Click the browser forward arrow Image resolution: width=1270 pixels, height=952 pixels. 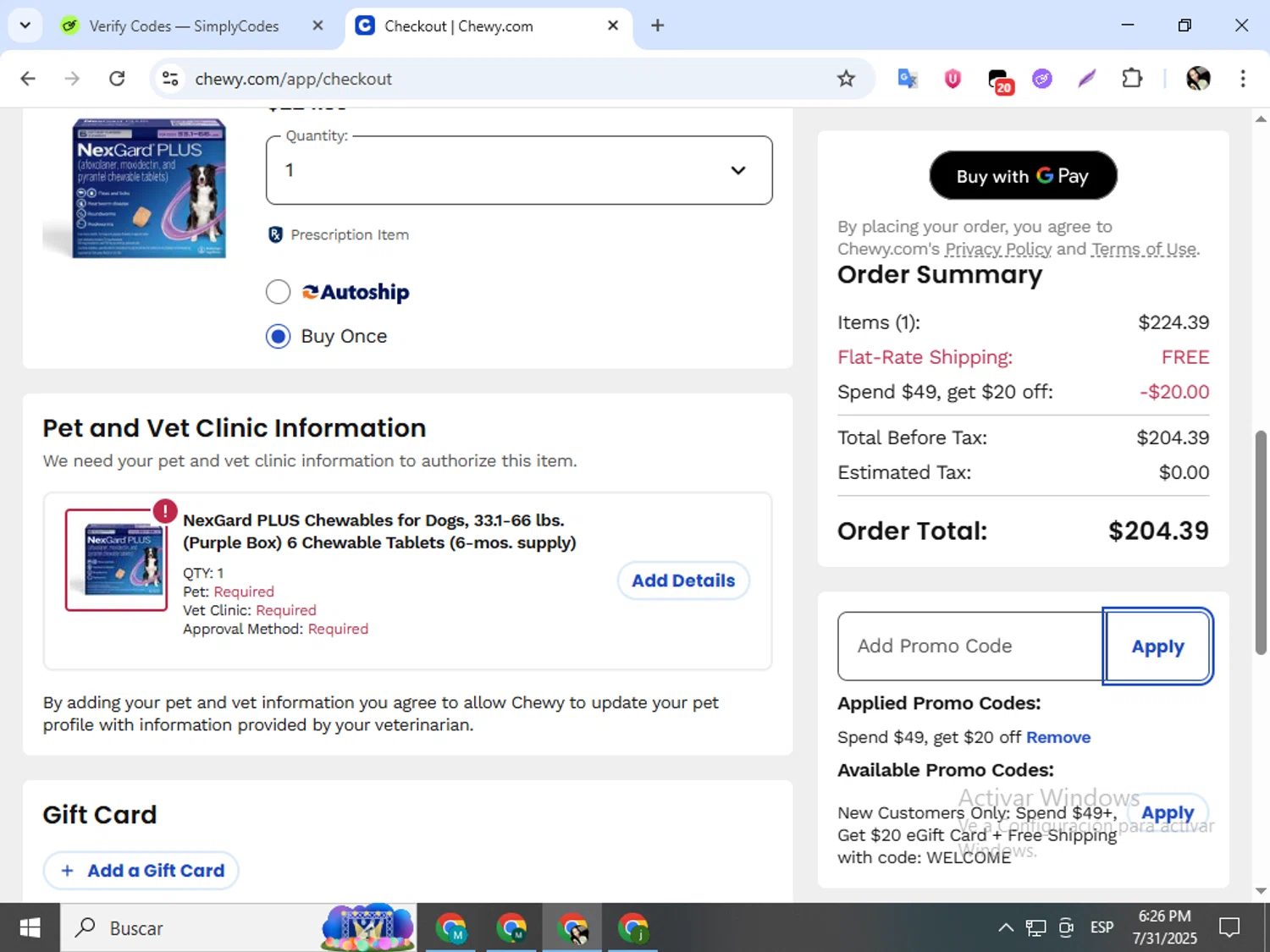(72, 79)
